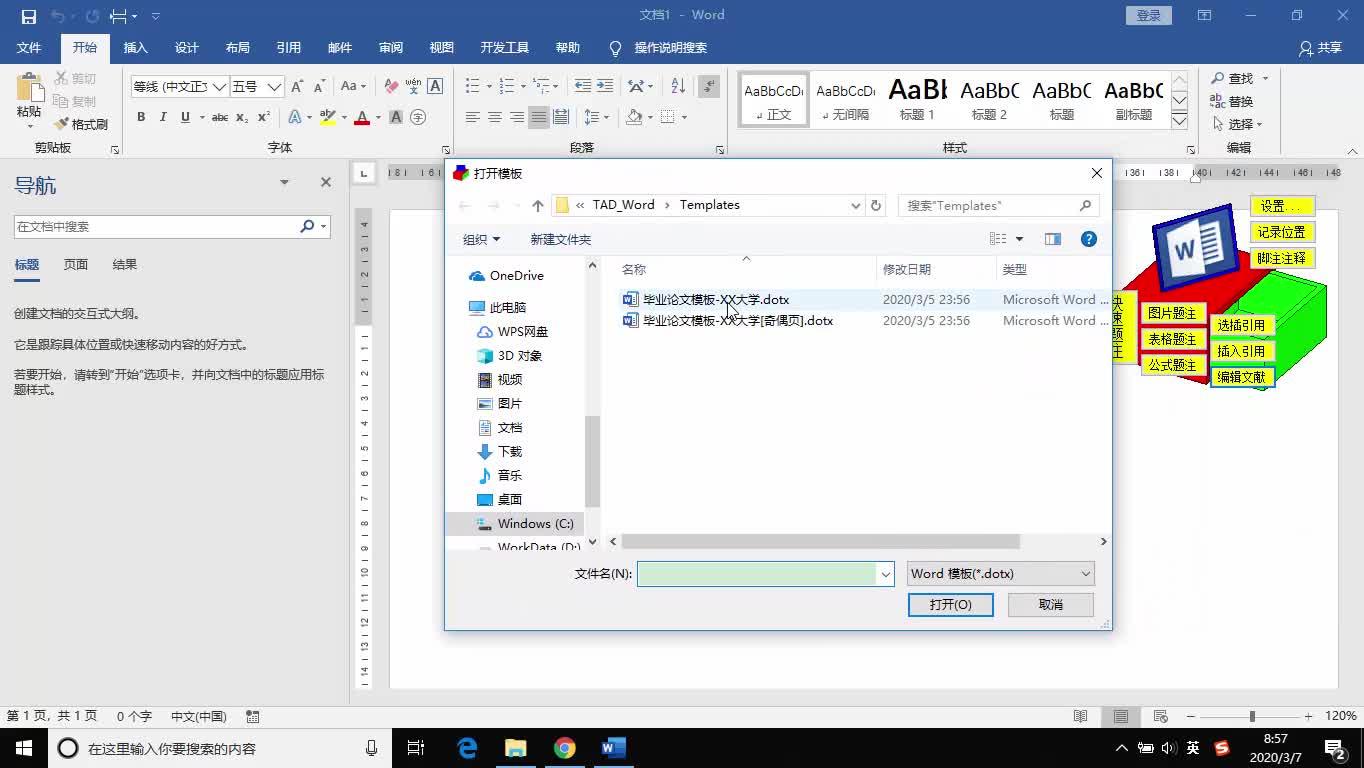Open the 组织 dropdown in dialog
1364x768 pixels.
(x=481, y=239)
